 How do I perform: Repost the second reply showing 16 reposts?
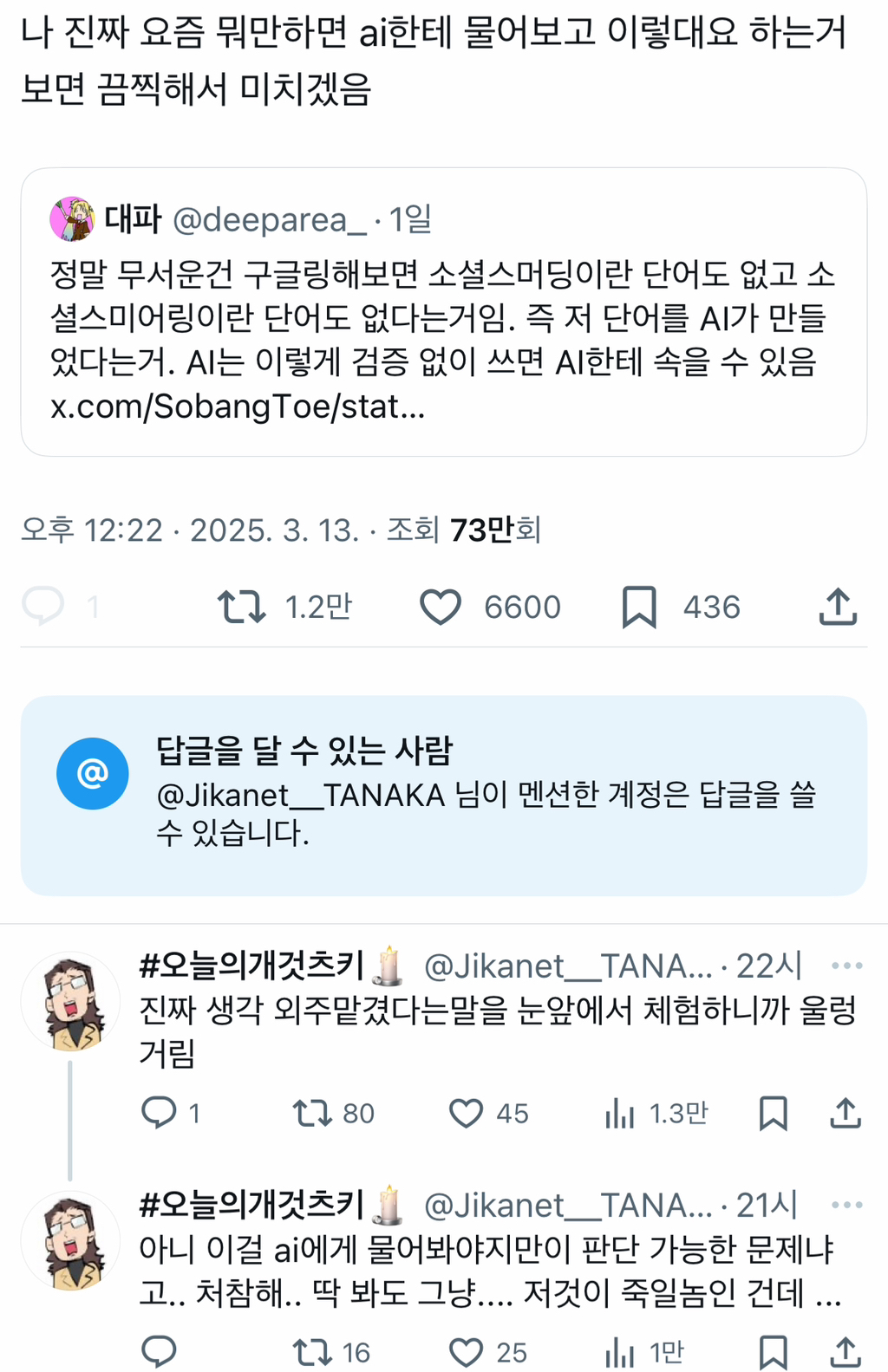(x=311, y=1352)
